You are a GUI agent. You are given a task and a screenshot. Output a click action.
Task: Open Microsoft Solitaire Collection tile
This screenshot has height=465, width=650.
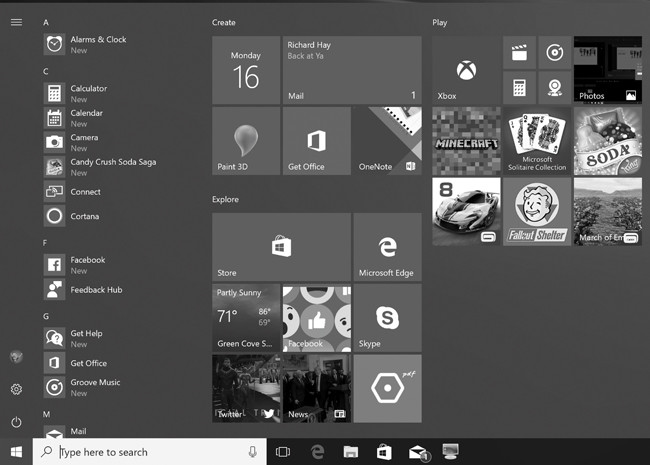(x=537, y=141)
